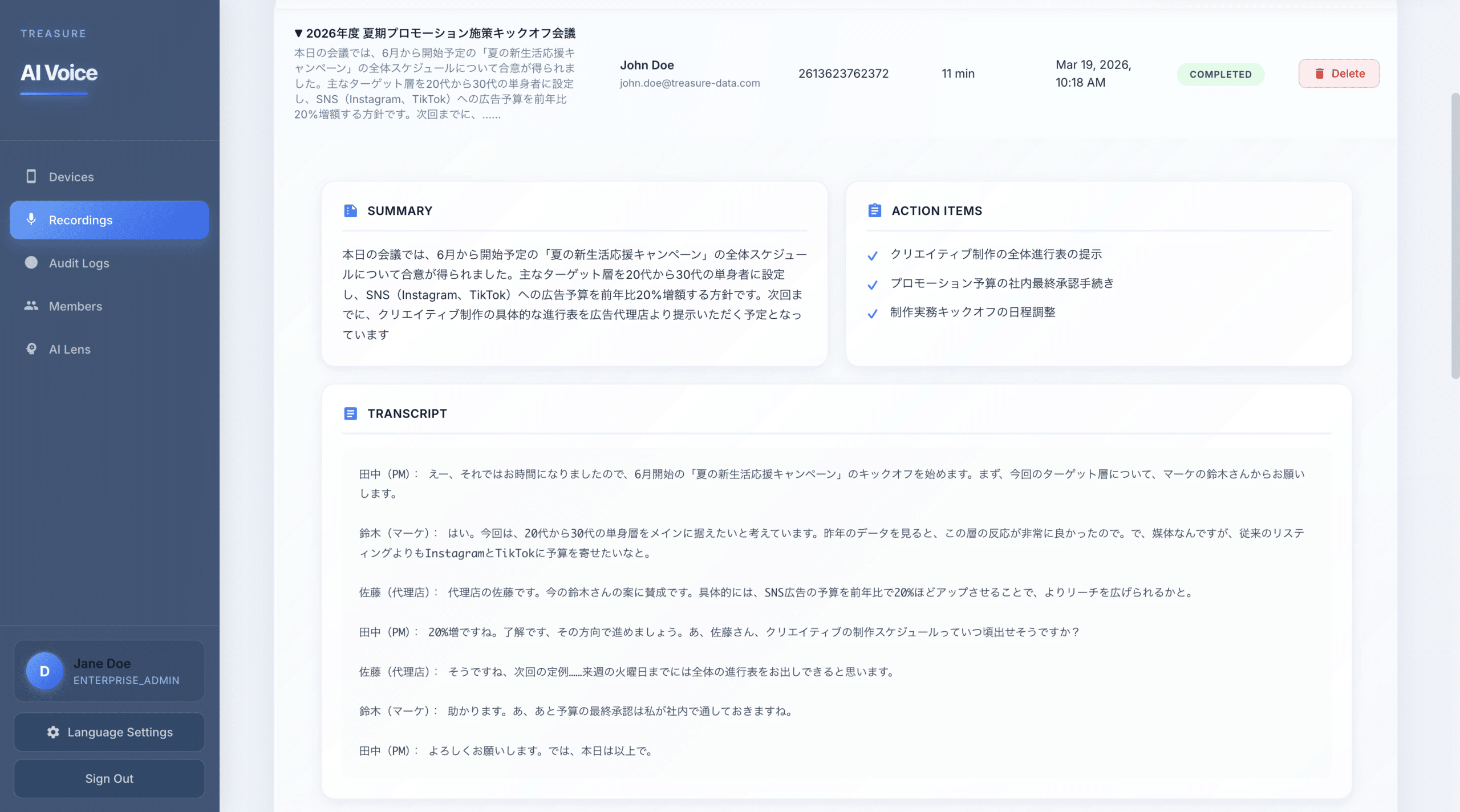Image resolution: width=1460 pixels, height=812 pixels.
Task: Open the Recordings menu item
Action: point(109,220)
